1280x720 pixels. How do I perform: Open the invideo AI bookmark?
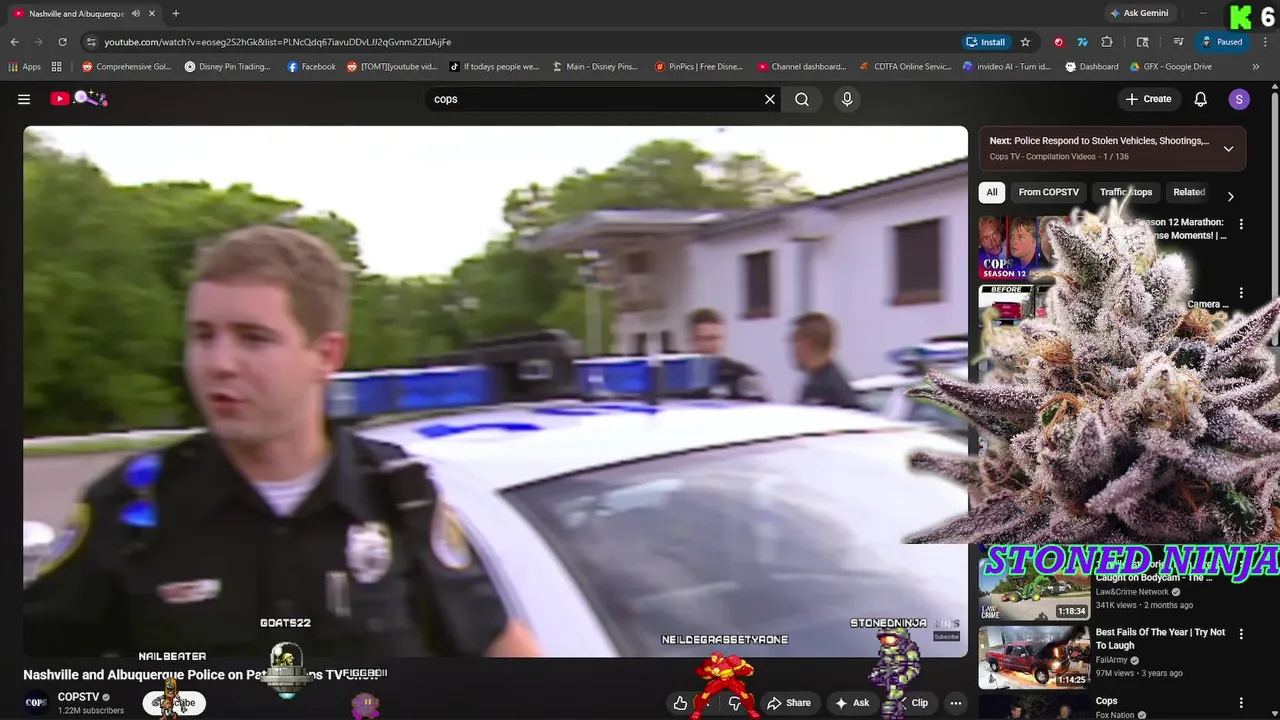click(x=1007, y=67)
